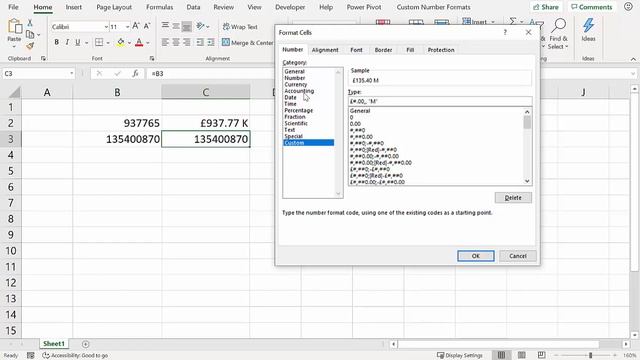Toggle Underline formatting

(x=77, y=42)
